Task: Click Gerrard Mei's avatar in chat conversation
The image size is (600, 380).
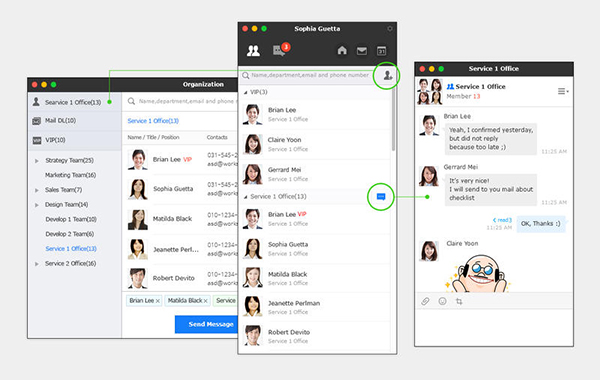Action: [x=429, y=176]
